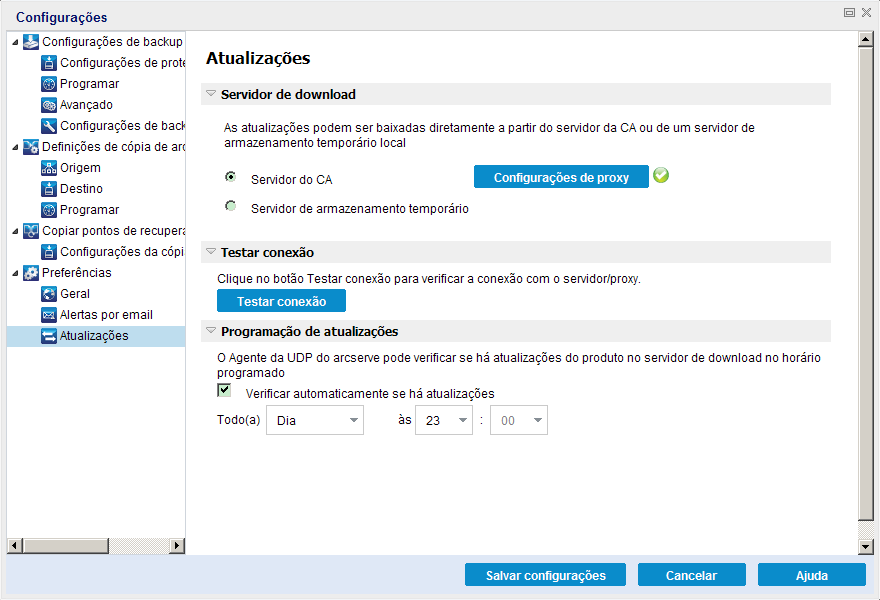Click the Preferências gear icon
The width and height of the screenshot is (880, 600).
point(31,273)
